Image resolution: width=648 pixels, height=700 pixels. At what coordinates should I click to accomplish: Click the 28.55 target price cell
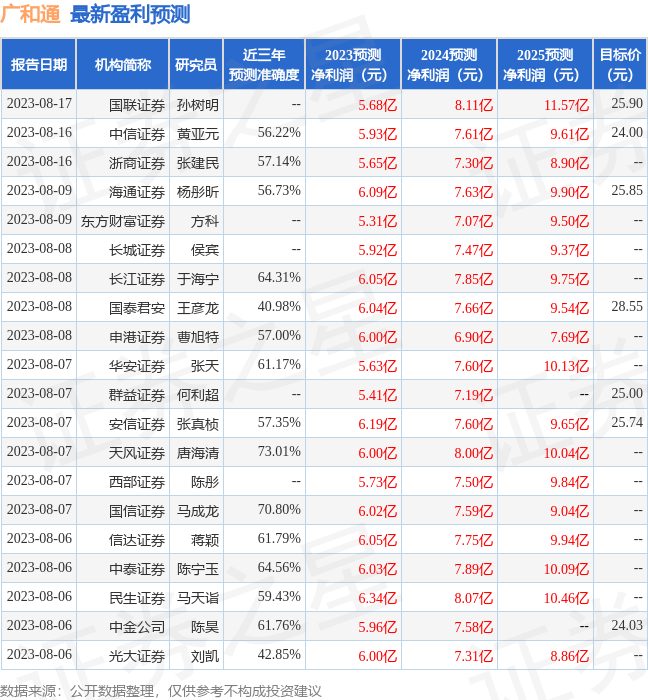tap(626, 307)
